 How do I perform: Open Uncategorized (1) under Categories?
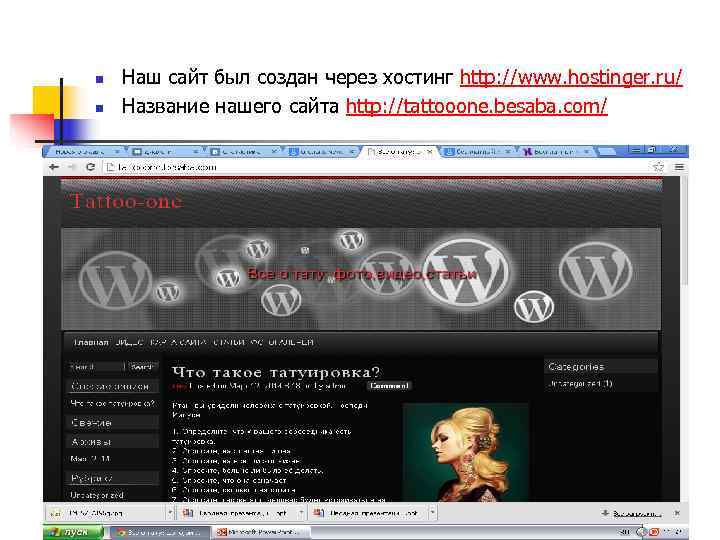(x=580, y=383)
